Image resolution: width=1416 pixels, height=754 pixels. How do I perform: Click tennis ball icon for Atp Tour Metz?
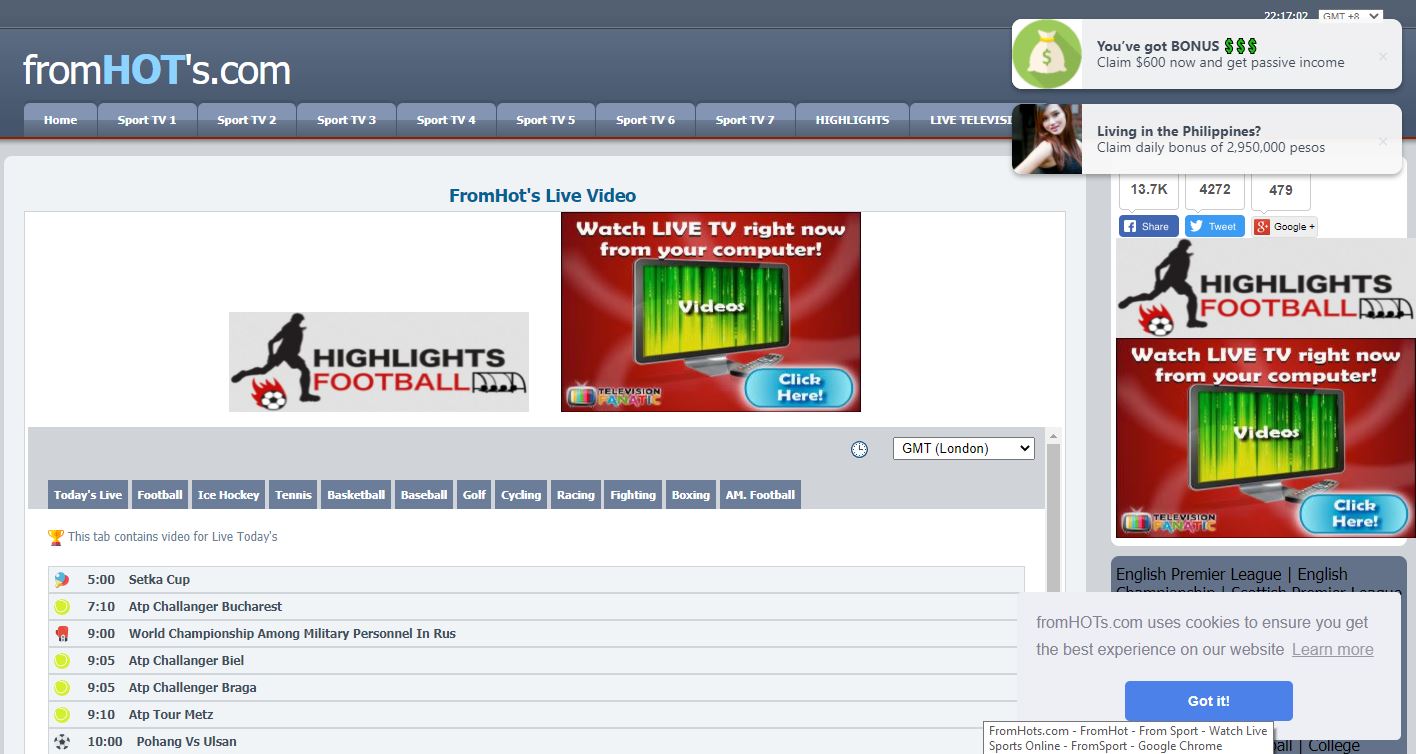point(62,714)
